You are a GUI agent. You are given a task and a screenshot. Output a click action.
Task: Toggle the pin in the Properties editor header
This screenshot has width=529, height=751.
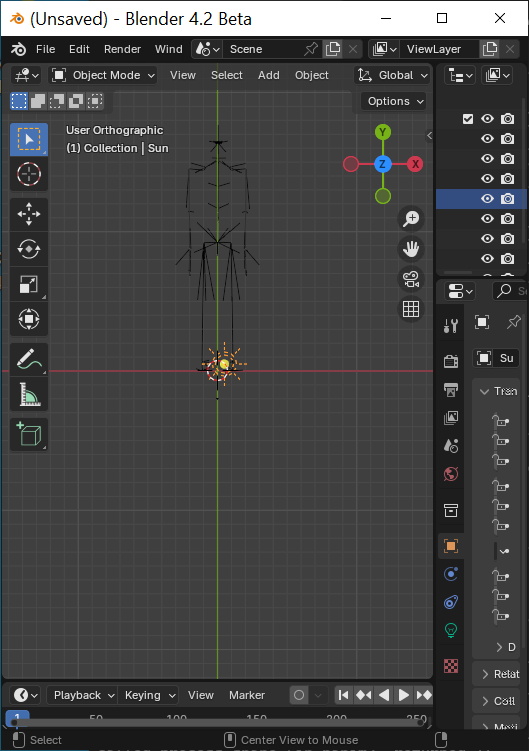514,322
